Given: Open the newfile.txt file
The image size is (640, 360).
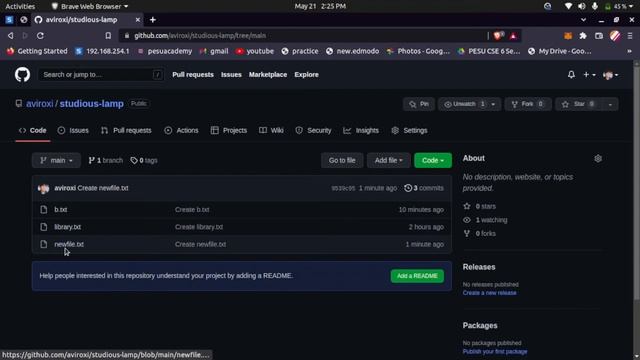Looking at the screenshot, I should [69, 244].
